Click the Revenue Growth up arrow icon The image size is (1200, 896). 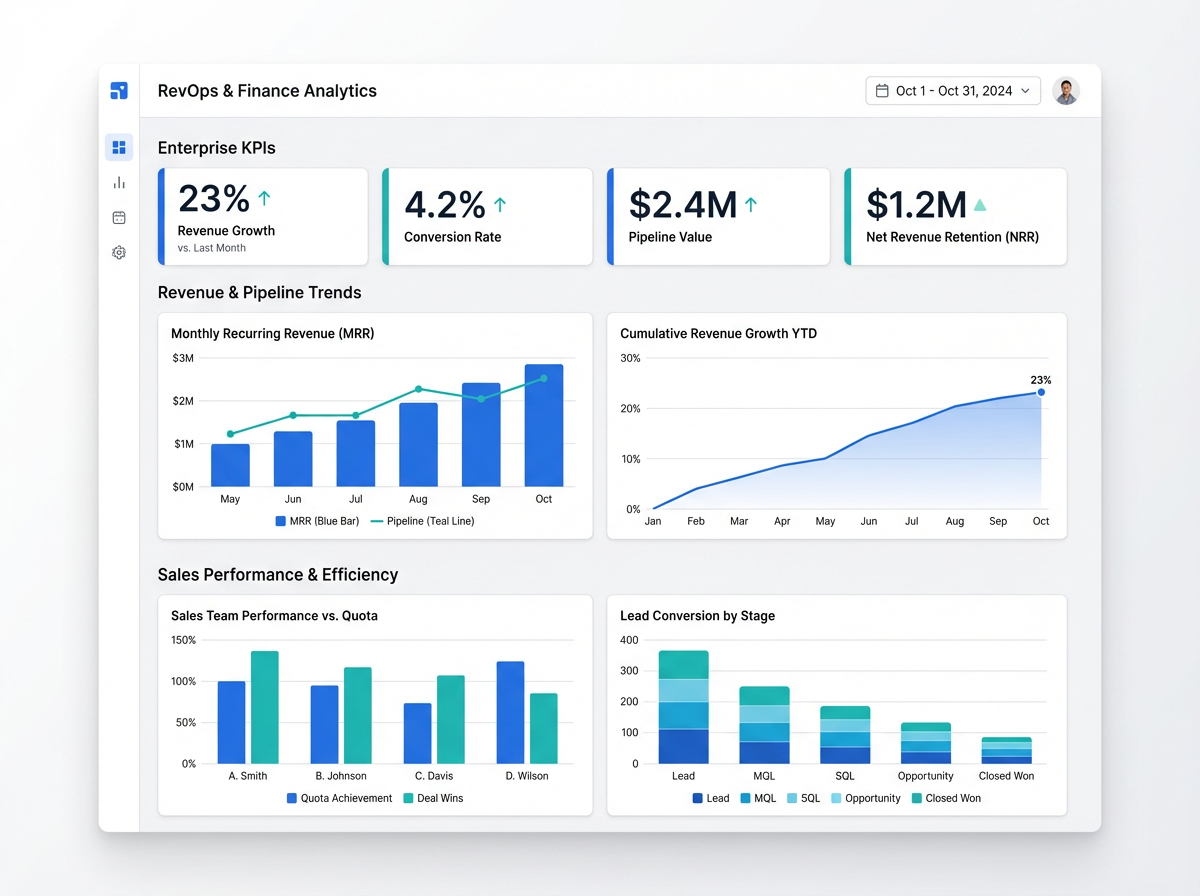click(264, 198)
